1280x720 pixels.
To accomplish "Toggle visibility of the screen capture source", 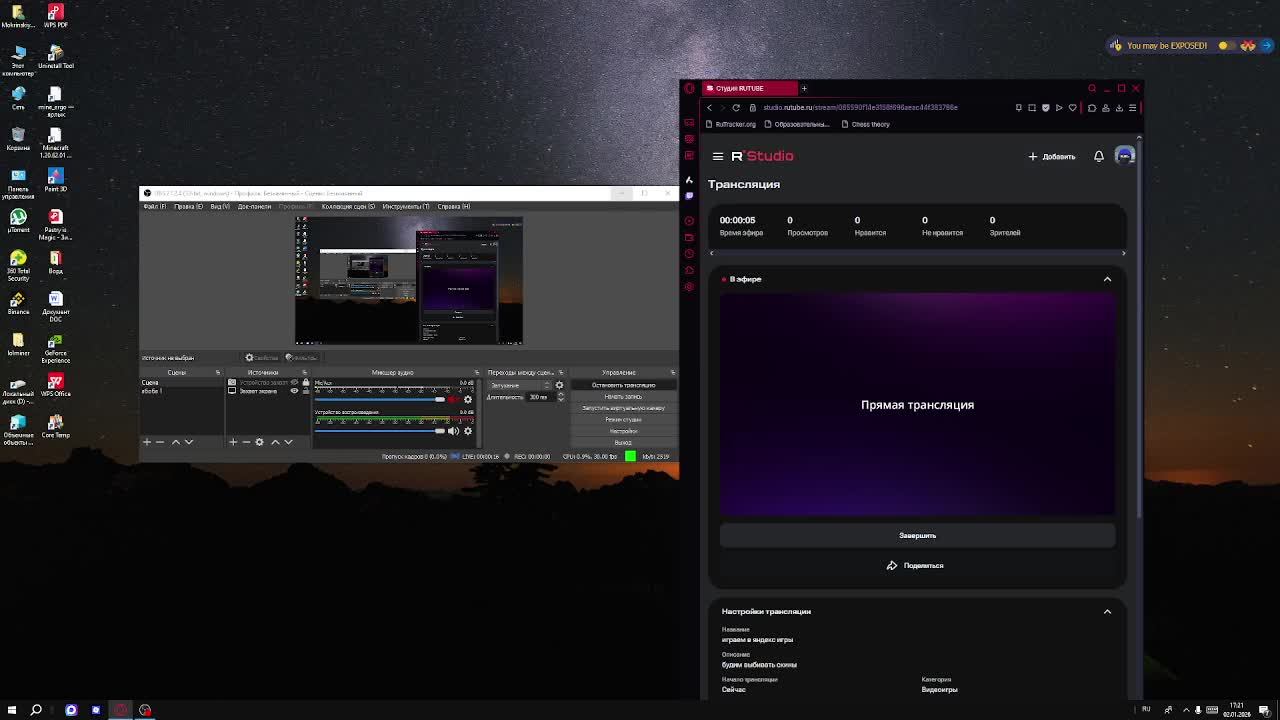I will (295, 391).
